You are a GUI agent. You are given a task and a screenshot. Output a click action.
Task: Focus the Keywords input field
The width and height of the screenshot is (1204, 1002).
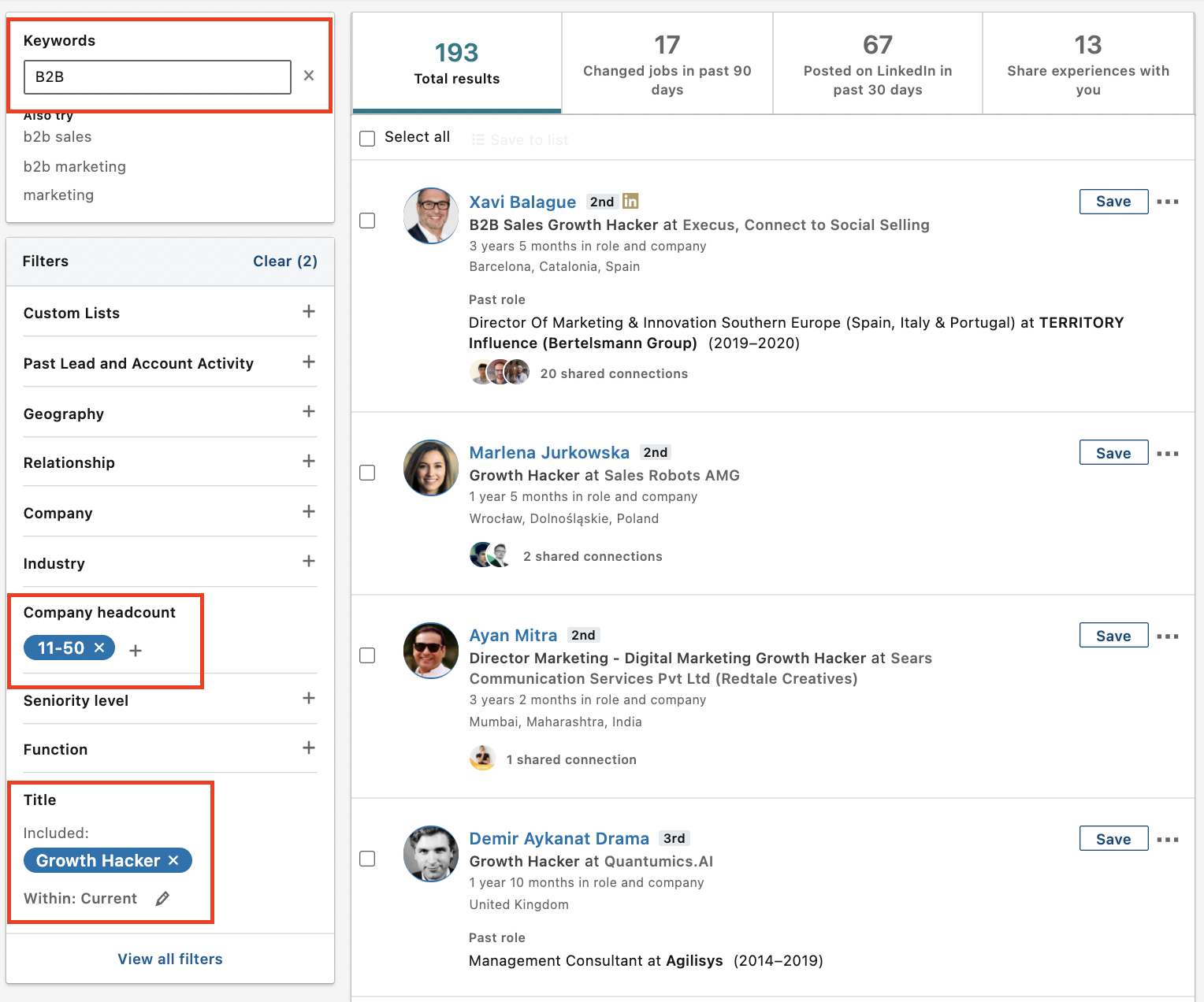[158, 76]
